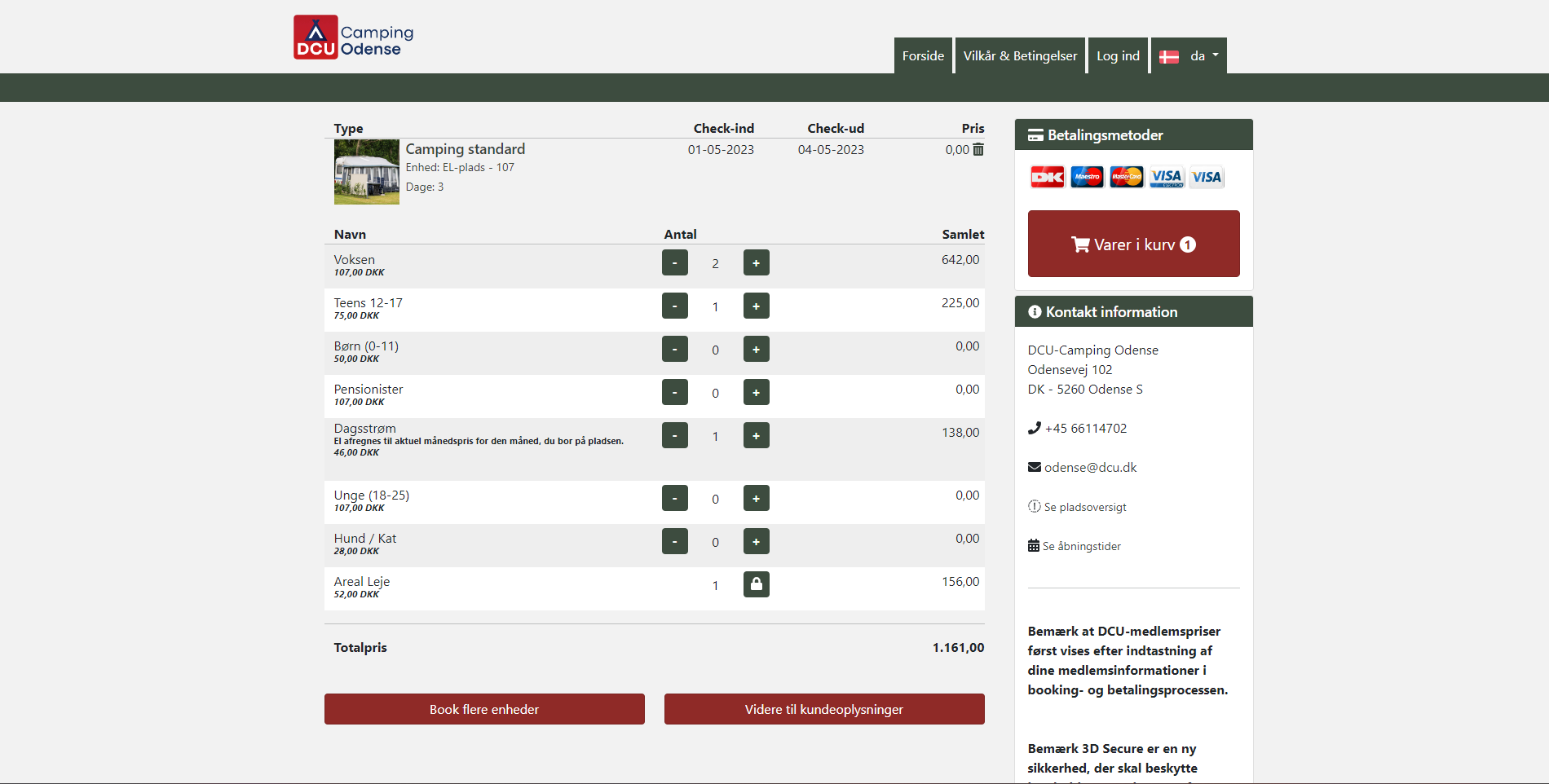Add one Børn (0-11) guest
The height and width of the screenshot is (784, 1549).
[756, 350]
